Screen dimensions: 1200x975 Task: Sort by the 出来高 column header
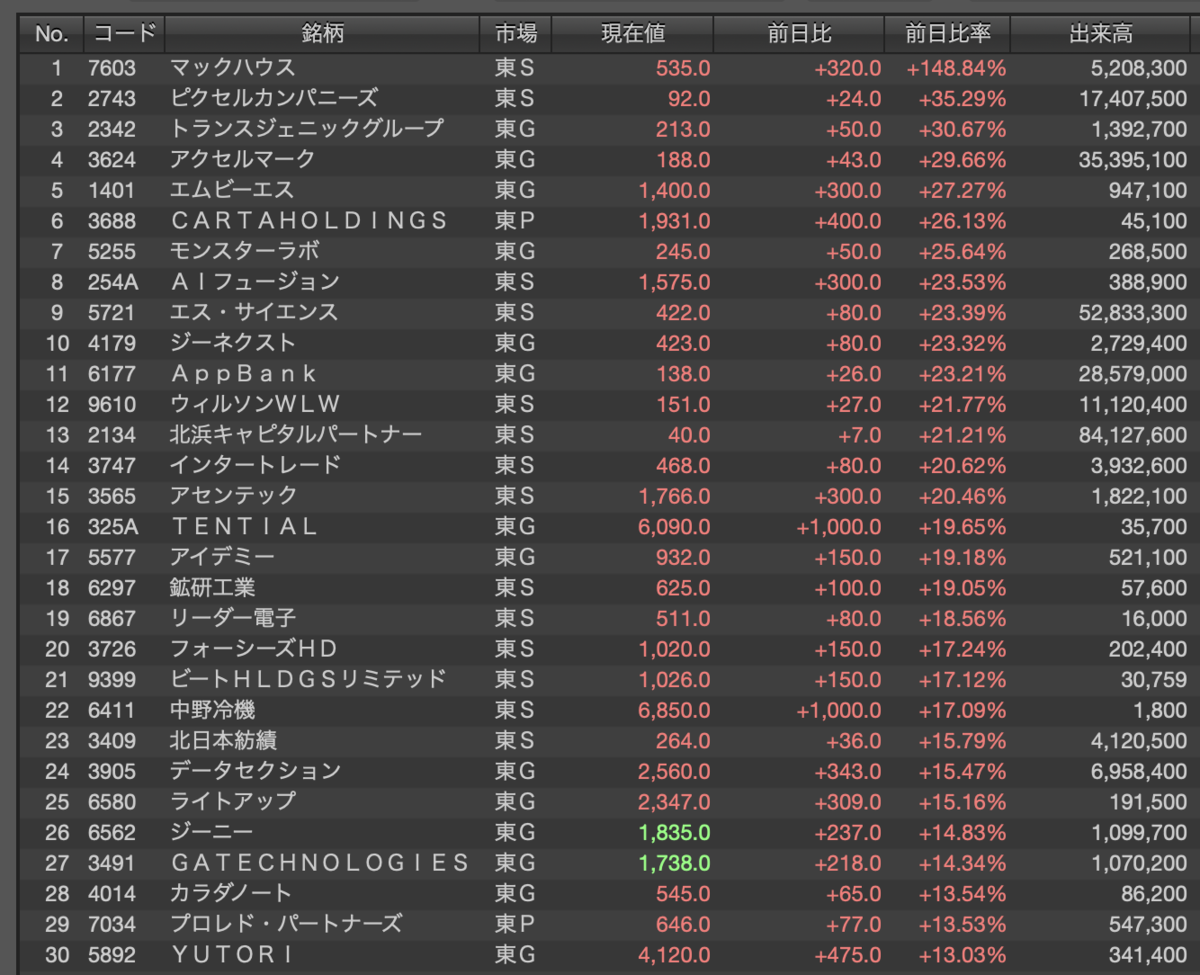click(1101, 34)
